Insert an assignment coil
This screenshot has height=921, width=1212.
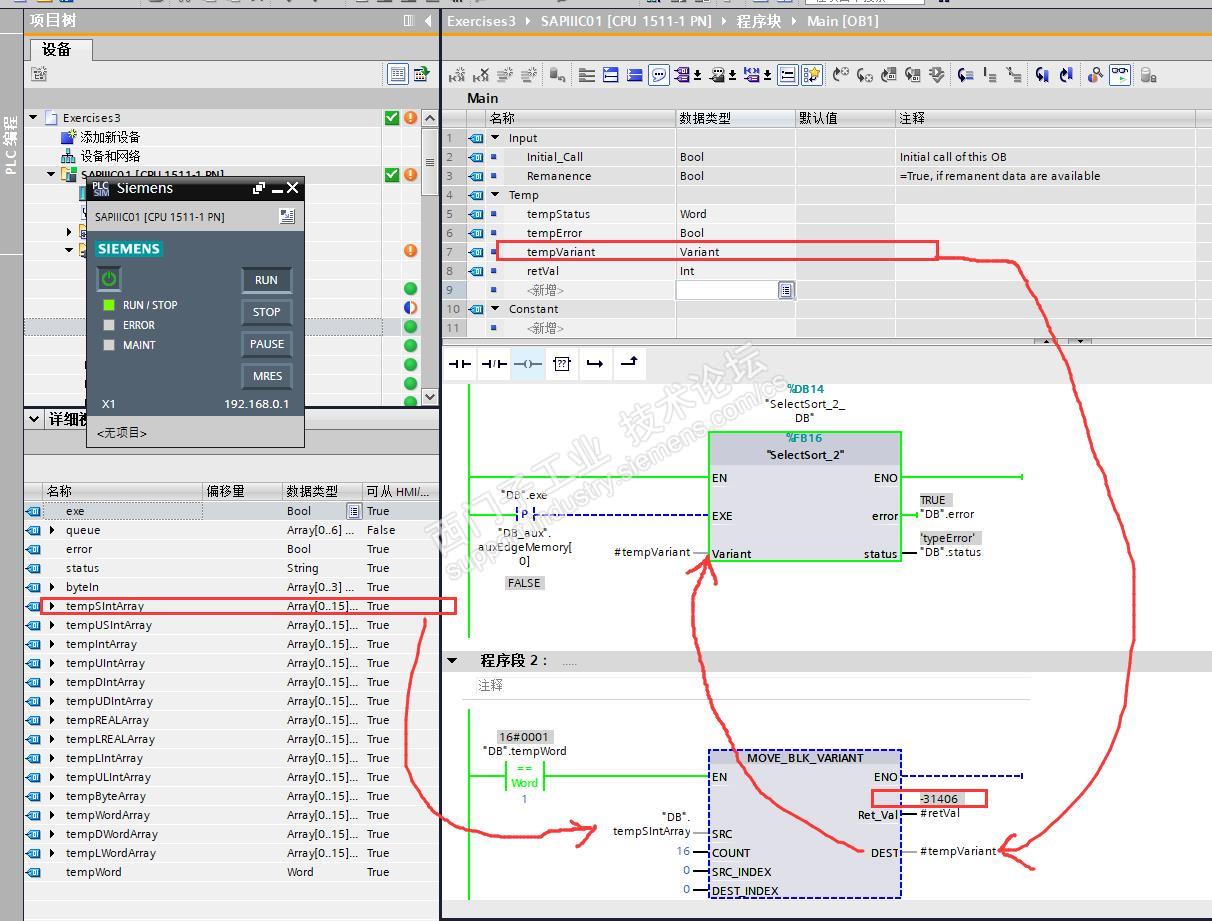tap(528, 364)
